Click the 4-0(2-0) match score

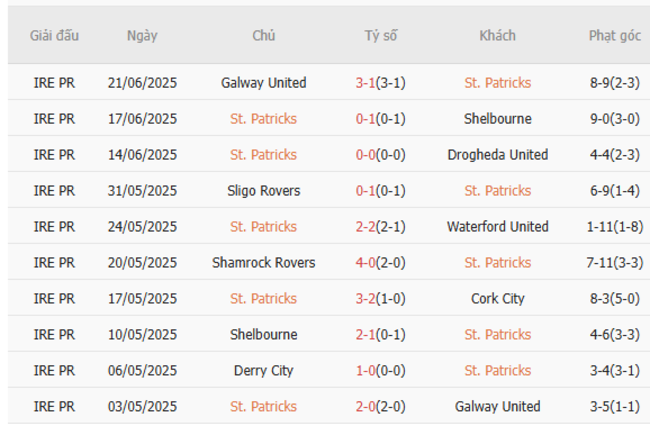pos(381,263)
